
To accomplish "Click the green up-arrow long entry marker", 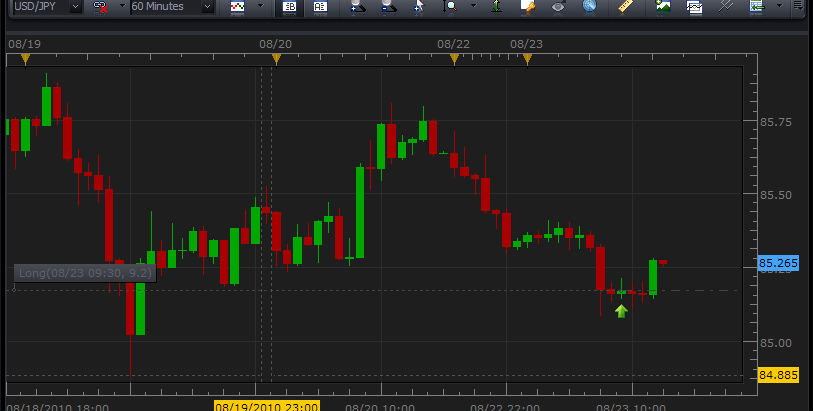I will [x=621, y=311].
